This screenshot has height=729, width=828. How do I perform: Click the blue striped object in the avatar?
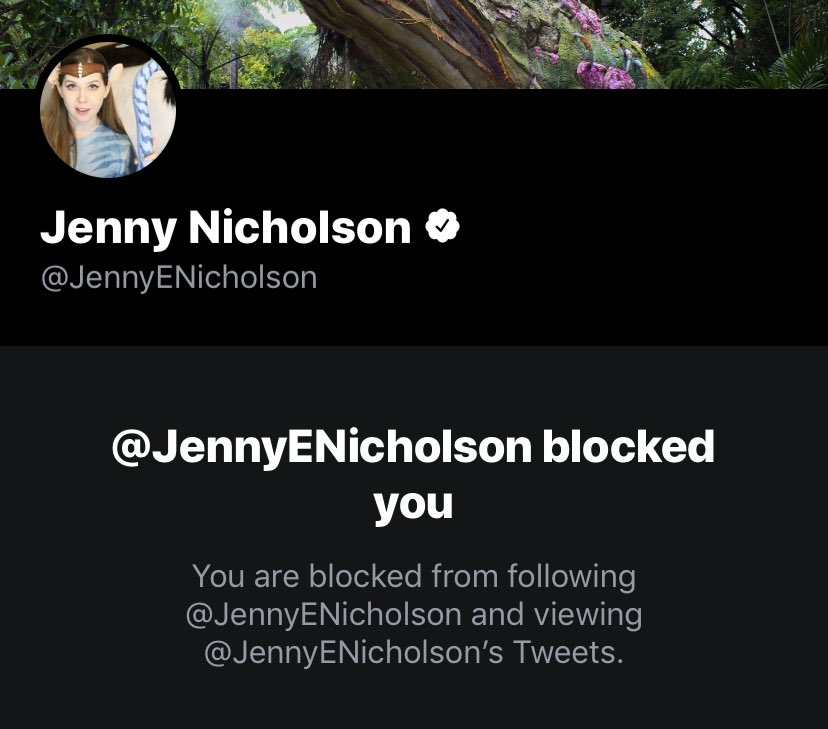[147, 111]
